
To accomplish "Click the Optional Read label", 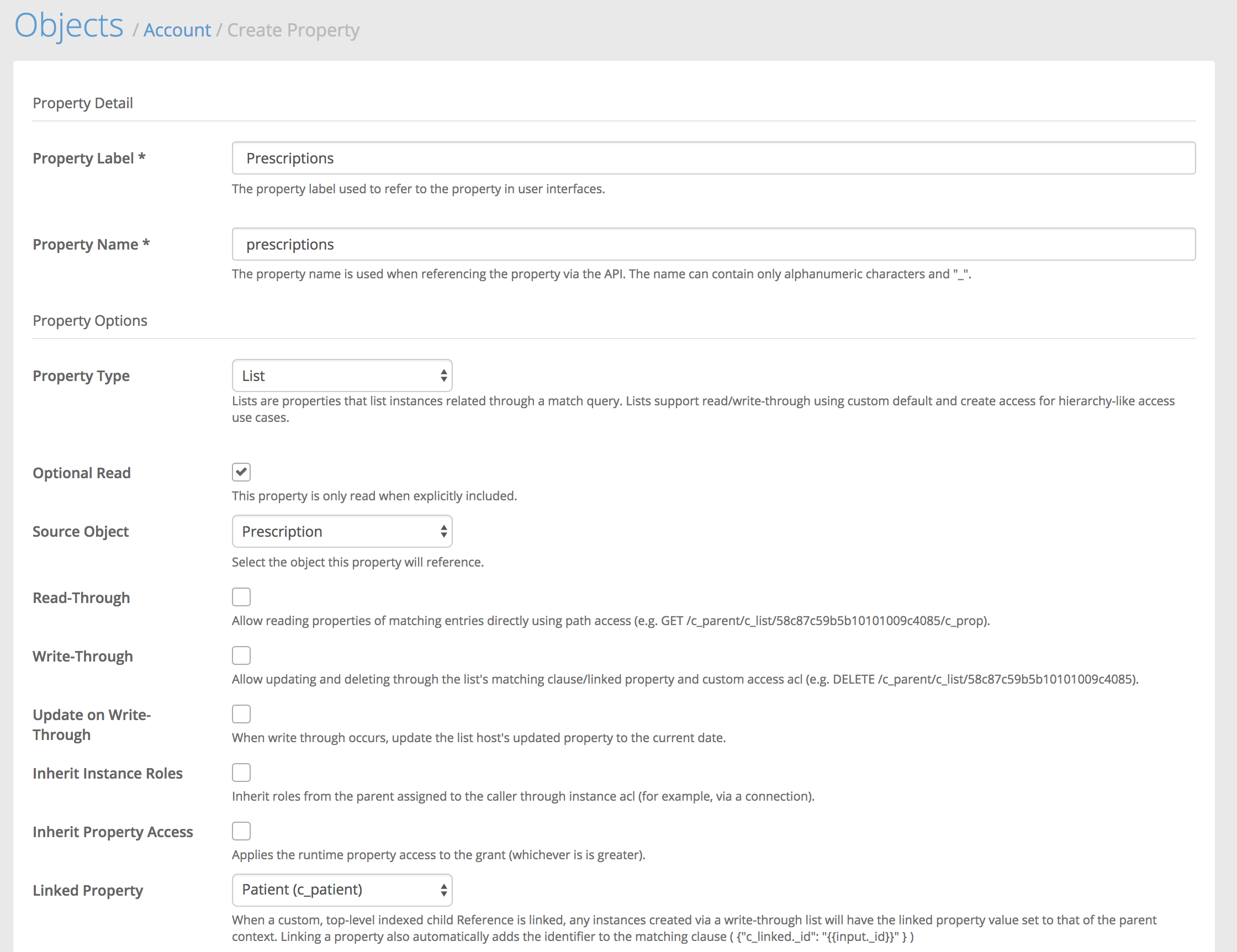I will 82,473.
